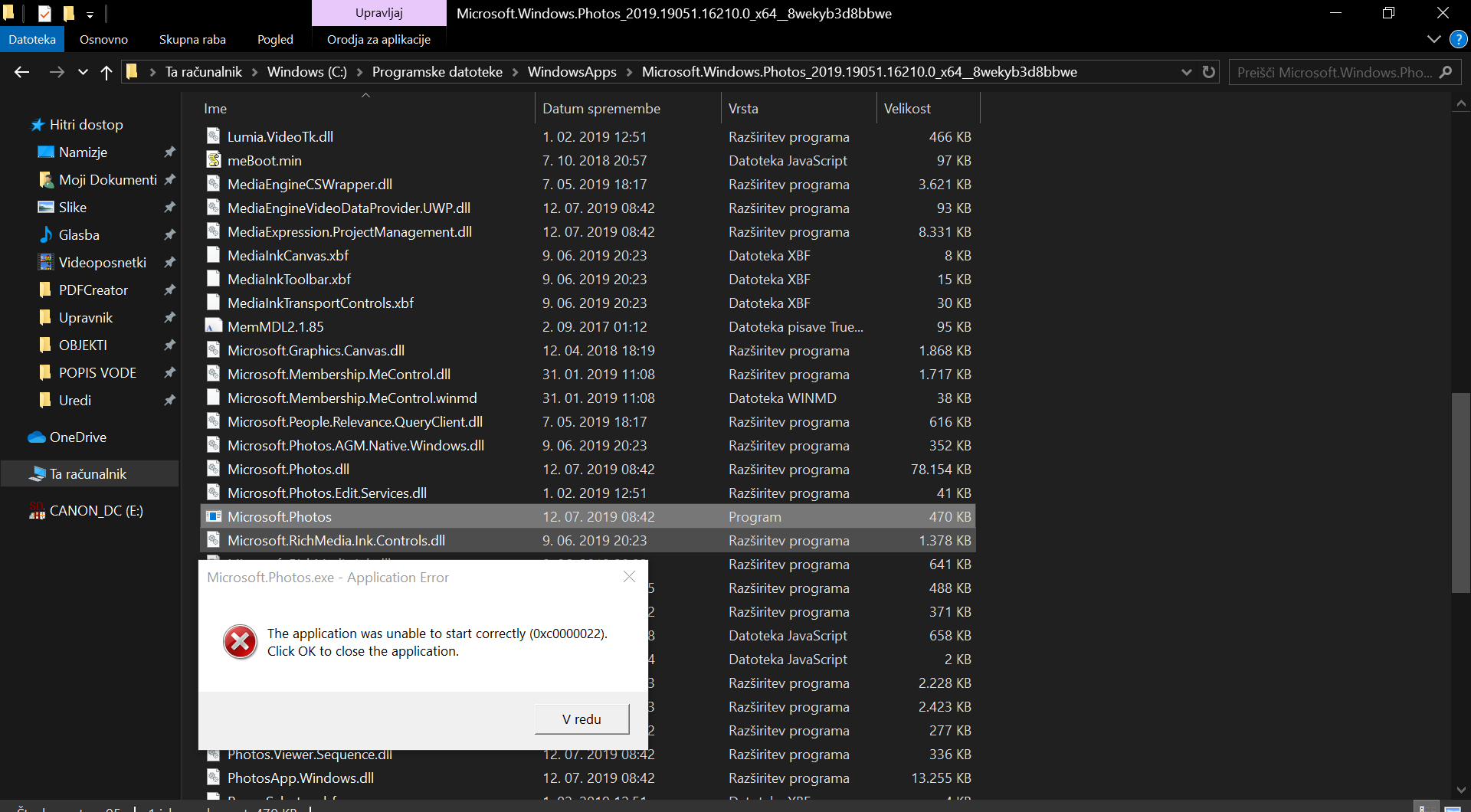
Task: Open Namizje desktop folder in sidebar
Action: (x=83, y=152)
